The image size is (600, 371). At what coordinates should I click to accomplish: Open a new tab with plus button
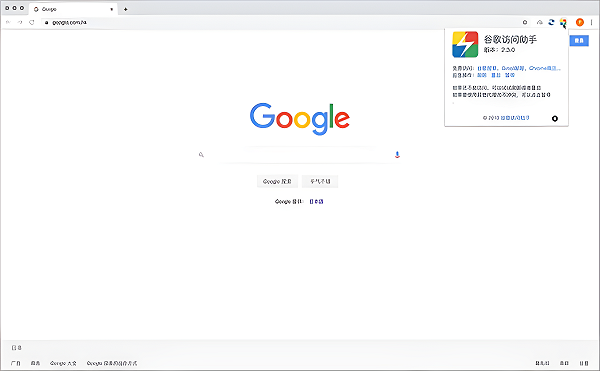click(126, 9)
